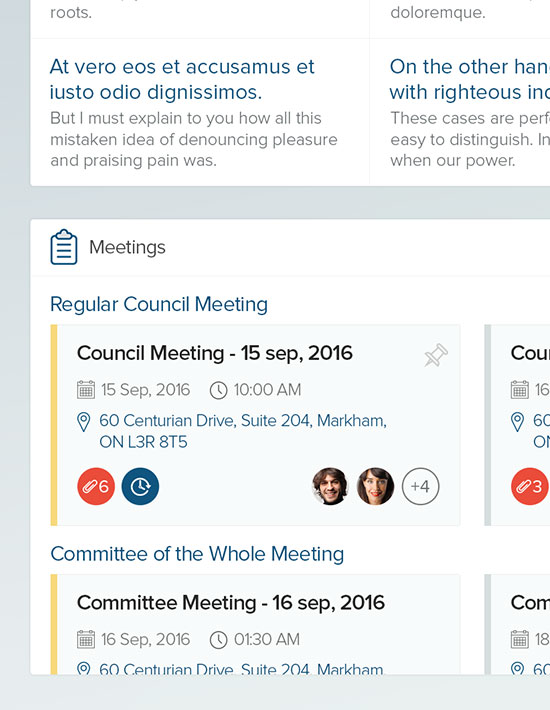Click the blue clock history icon
Image resolution: width=550 pixels, height=710 pixels.
point(140,486)
